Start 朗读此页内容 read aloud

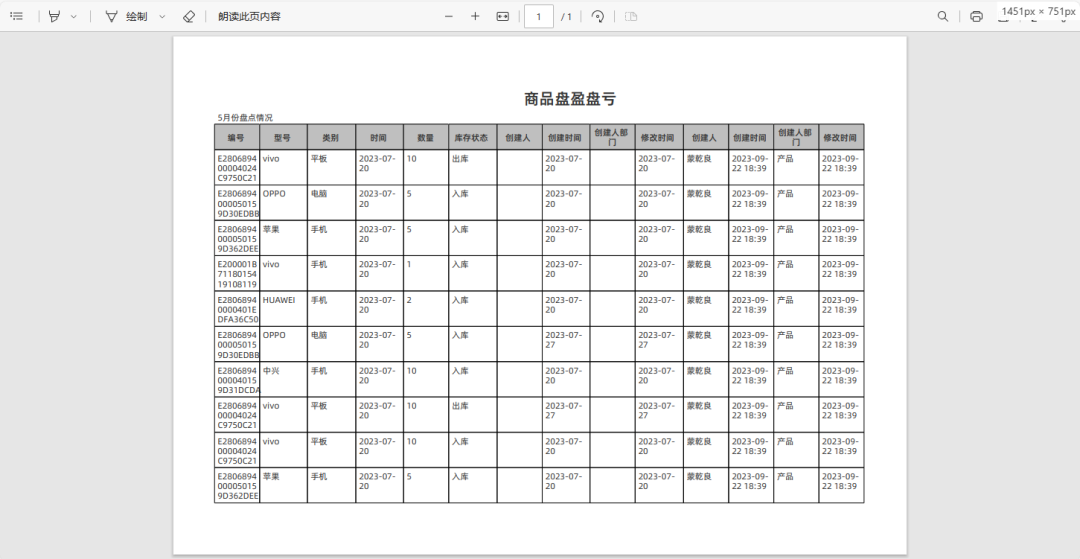click(249, 16)
